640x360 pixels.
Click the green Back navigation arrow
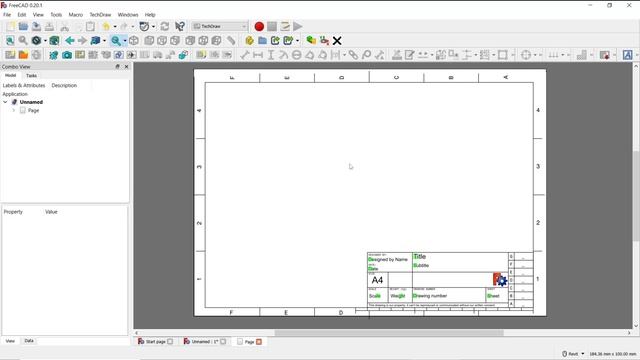70,40
